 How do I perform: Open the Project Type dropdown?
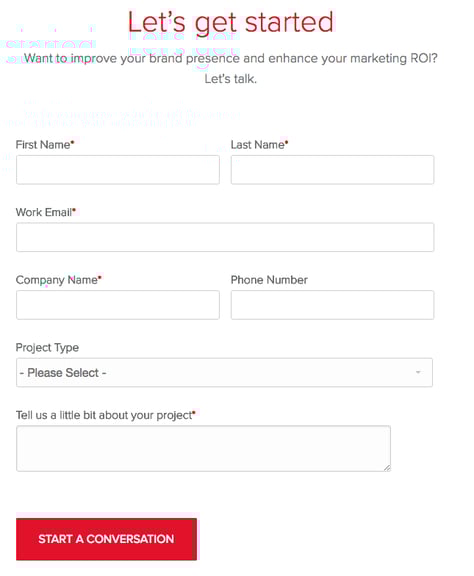[x=224, y=372]
